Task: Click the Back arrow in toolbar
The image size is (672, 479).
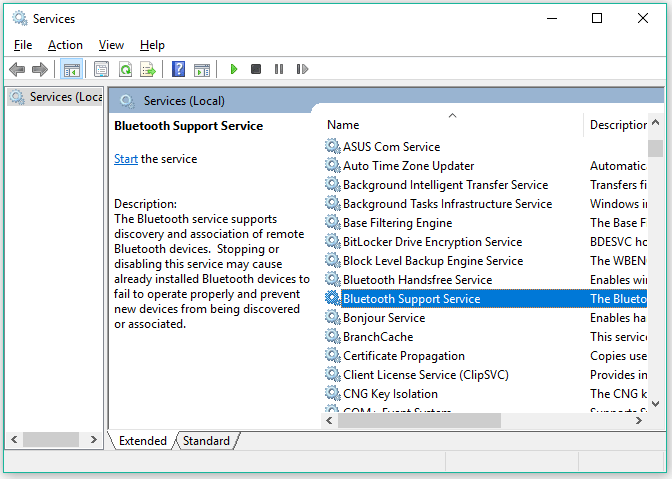Action: 17,69
